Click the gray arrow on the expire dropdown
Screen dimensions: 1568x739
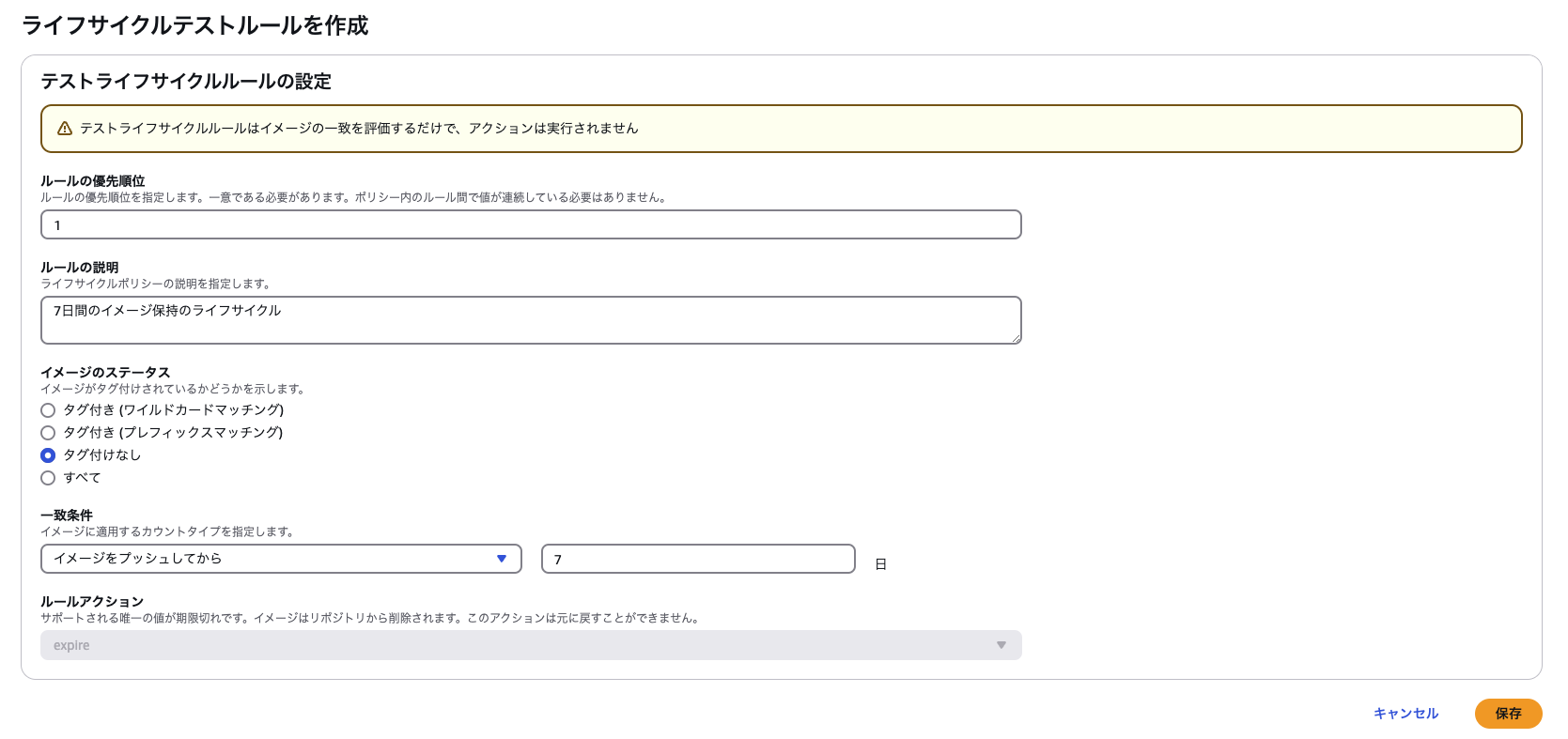tap(1001, 645)
